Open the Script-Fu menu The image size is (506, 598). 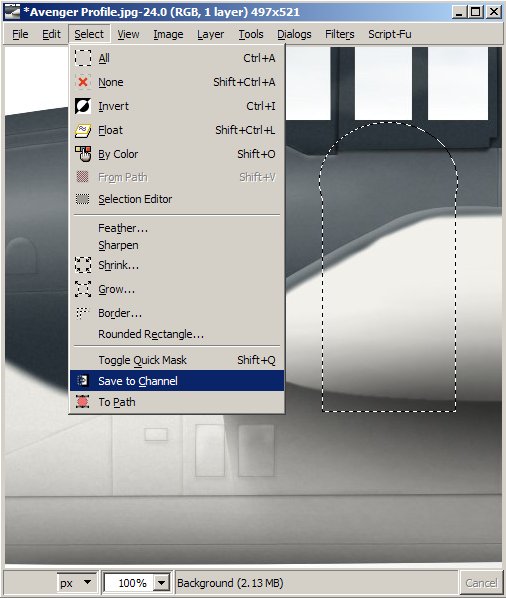click(390, 34)
